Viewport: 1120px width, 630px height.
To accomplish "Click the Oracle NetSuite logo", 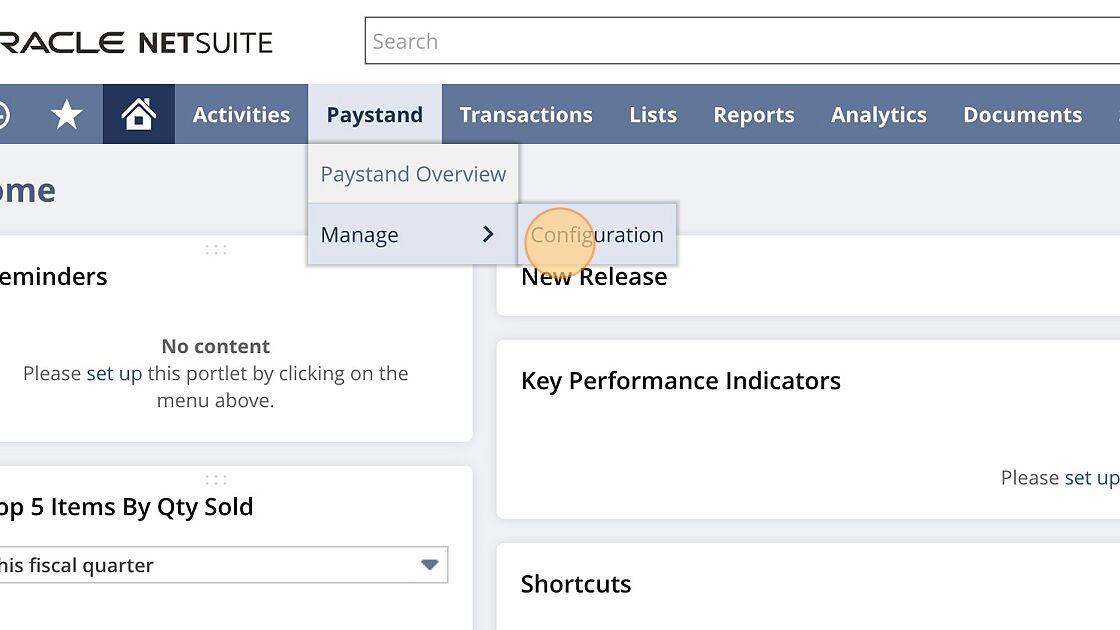I will (x=136, y=43).
